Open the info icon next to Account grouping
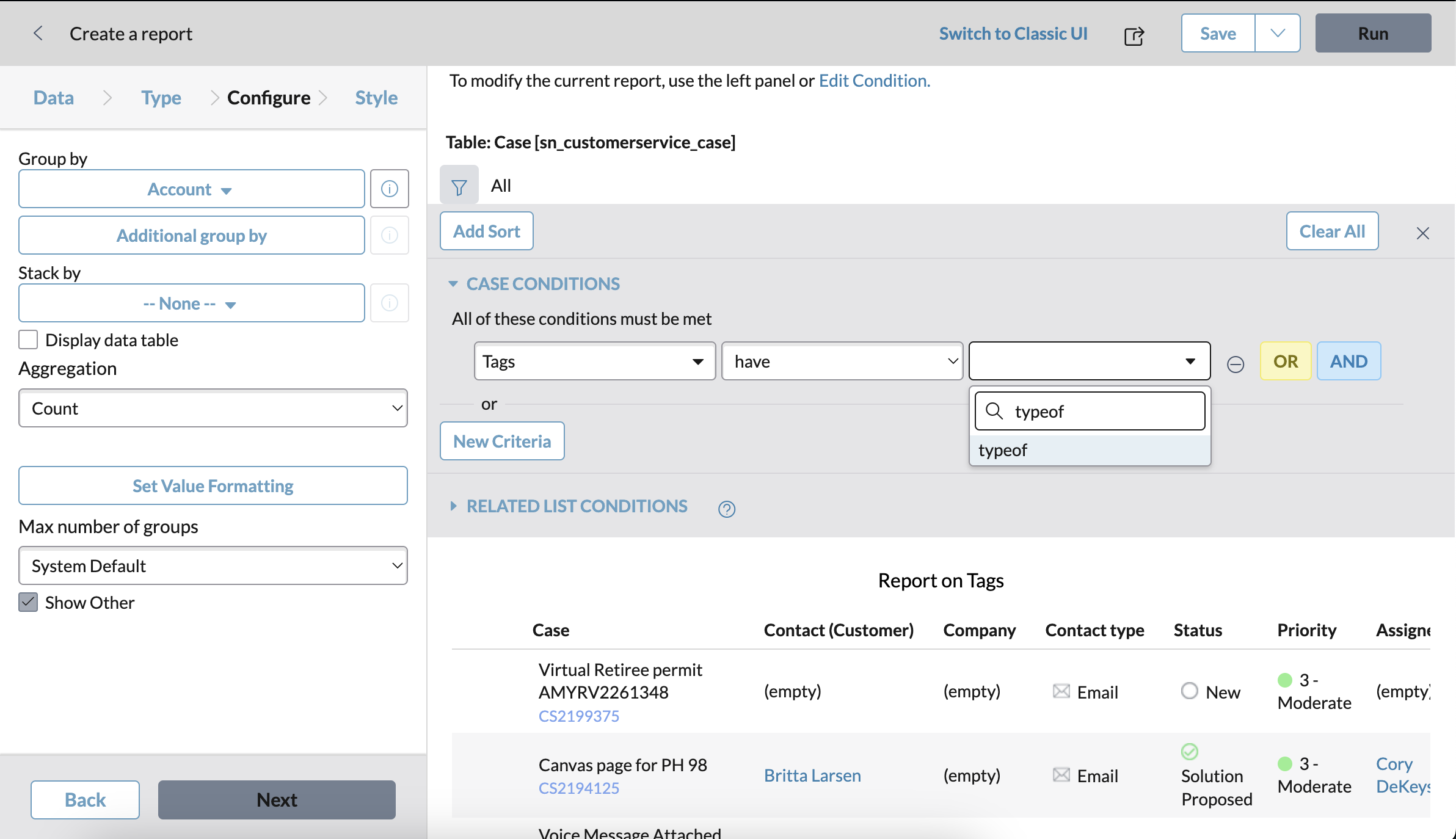 point(389,189)
